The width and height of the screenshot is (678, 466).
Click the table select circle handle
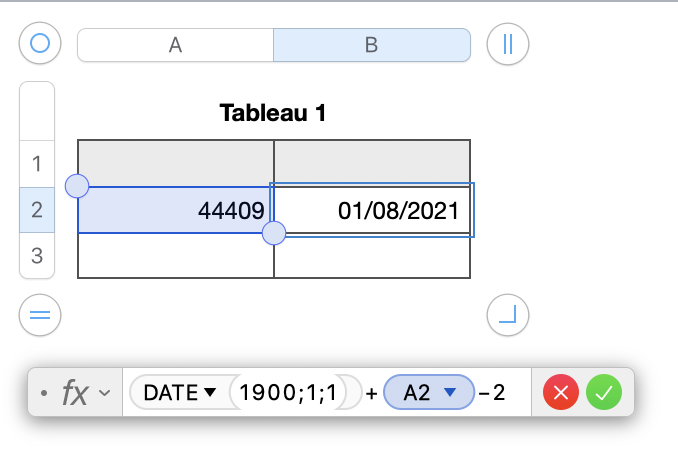[x=40, y=44]
